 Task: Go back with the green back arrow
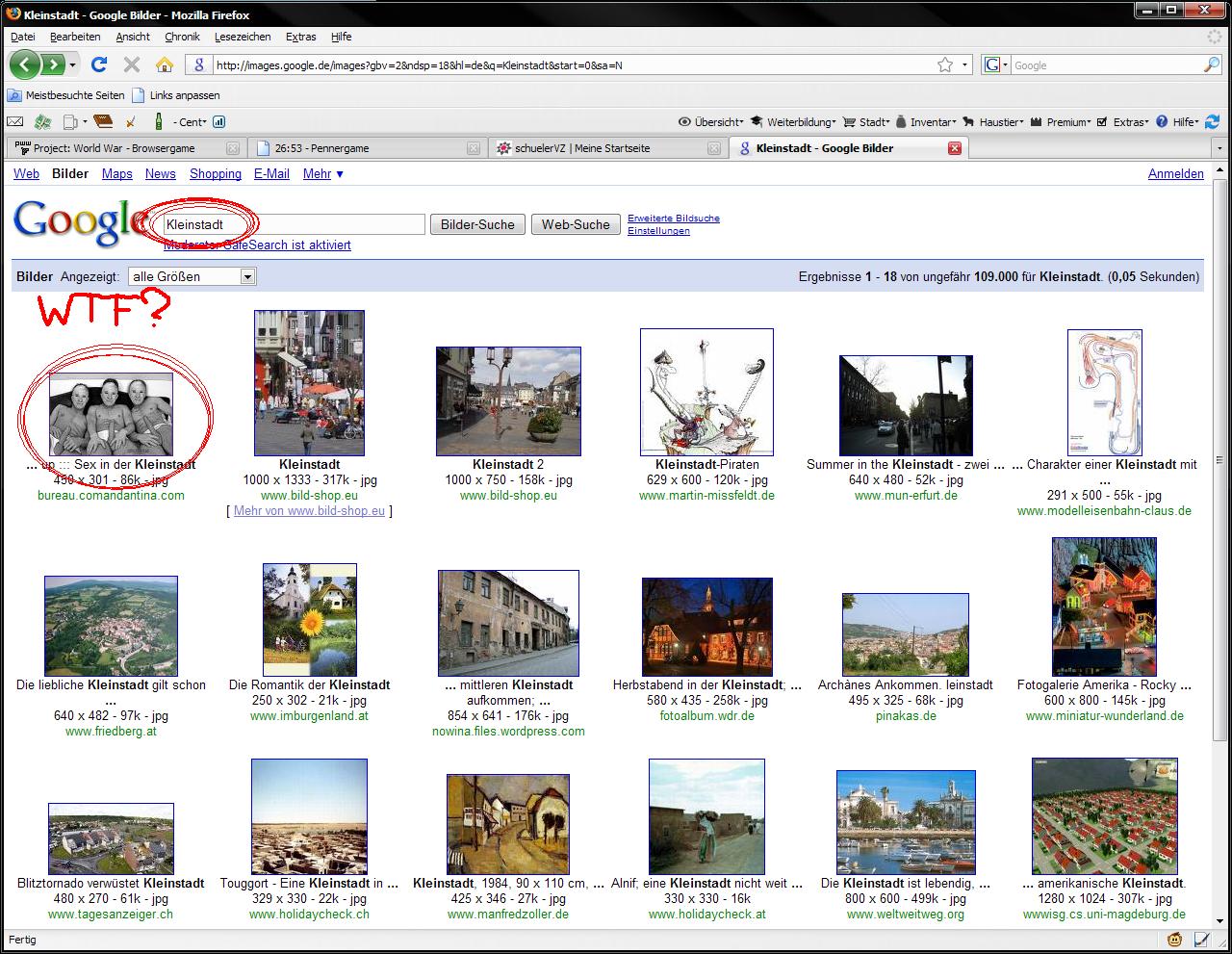point(26,64)
